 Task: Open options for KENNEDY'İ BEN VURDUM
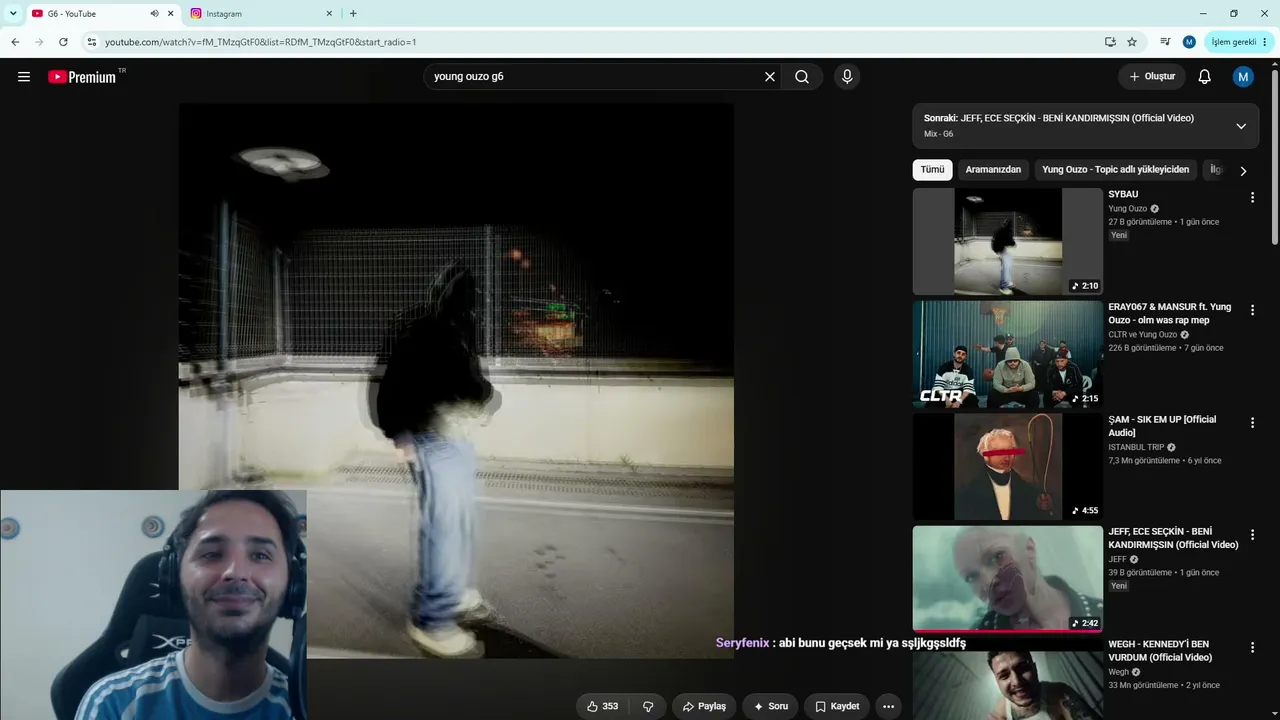tap(1252, 648)
